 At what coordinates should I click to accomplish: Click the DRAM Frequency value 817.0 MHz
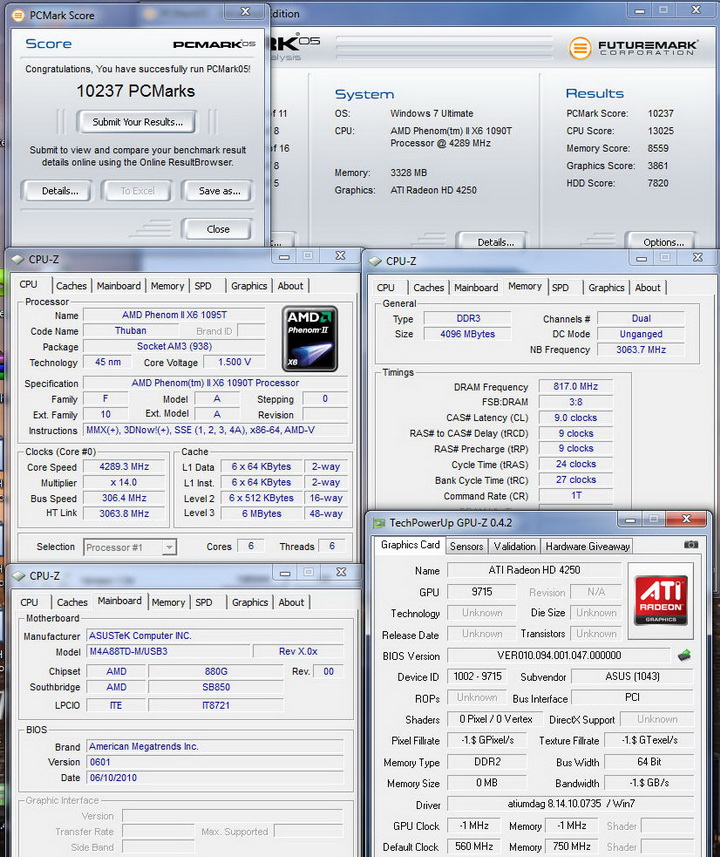point(576,386)
